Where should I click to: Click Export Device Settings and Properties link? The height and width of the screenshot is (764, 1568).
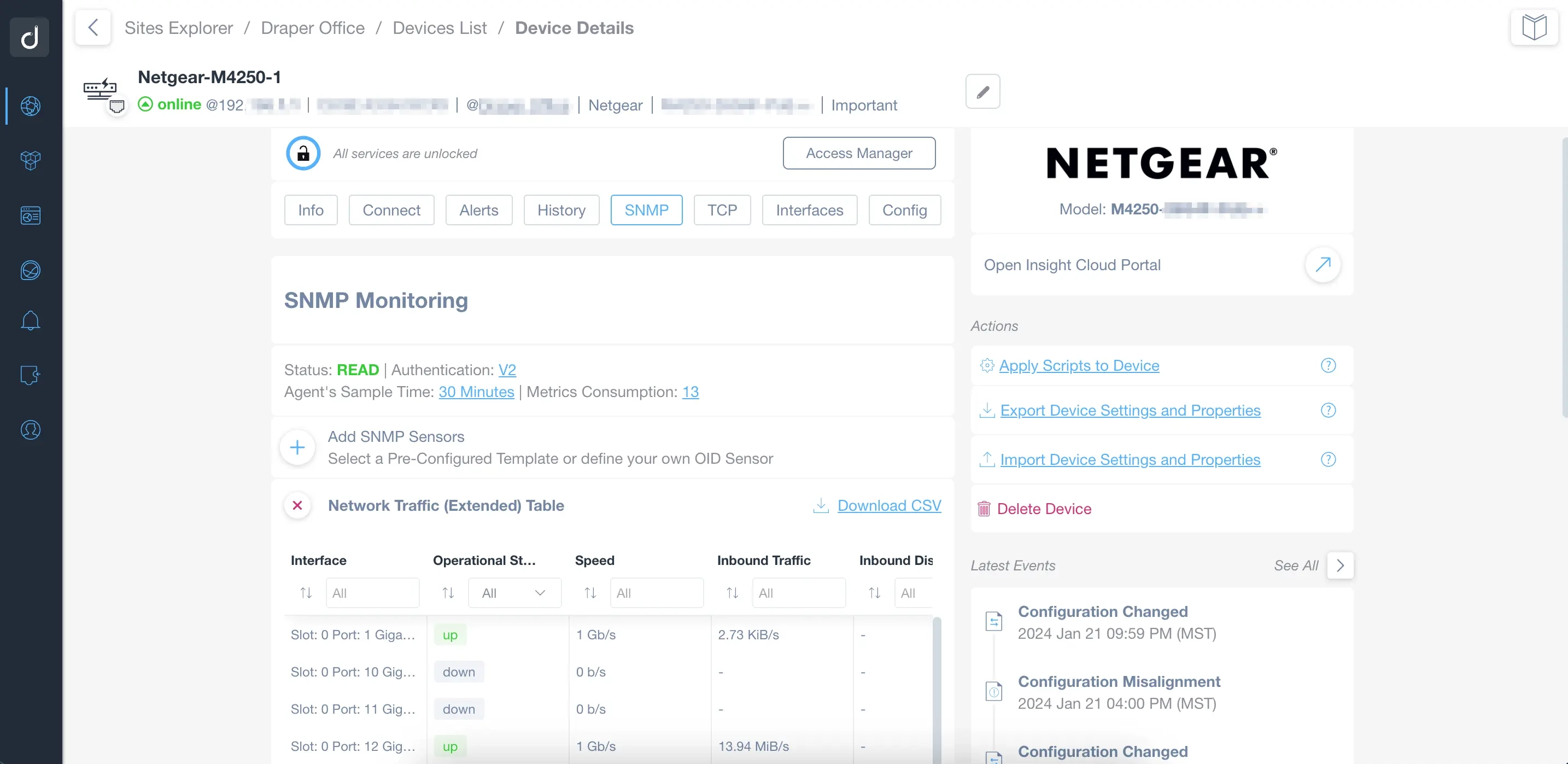(1130, 410)
